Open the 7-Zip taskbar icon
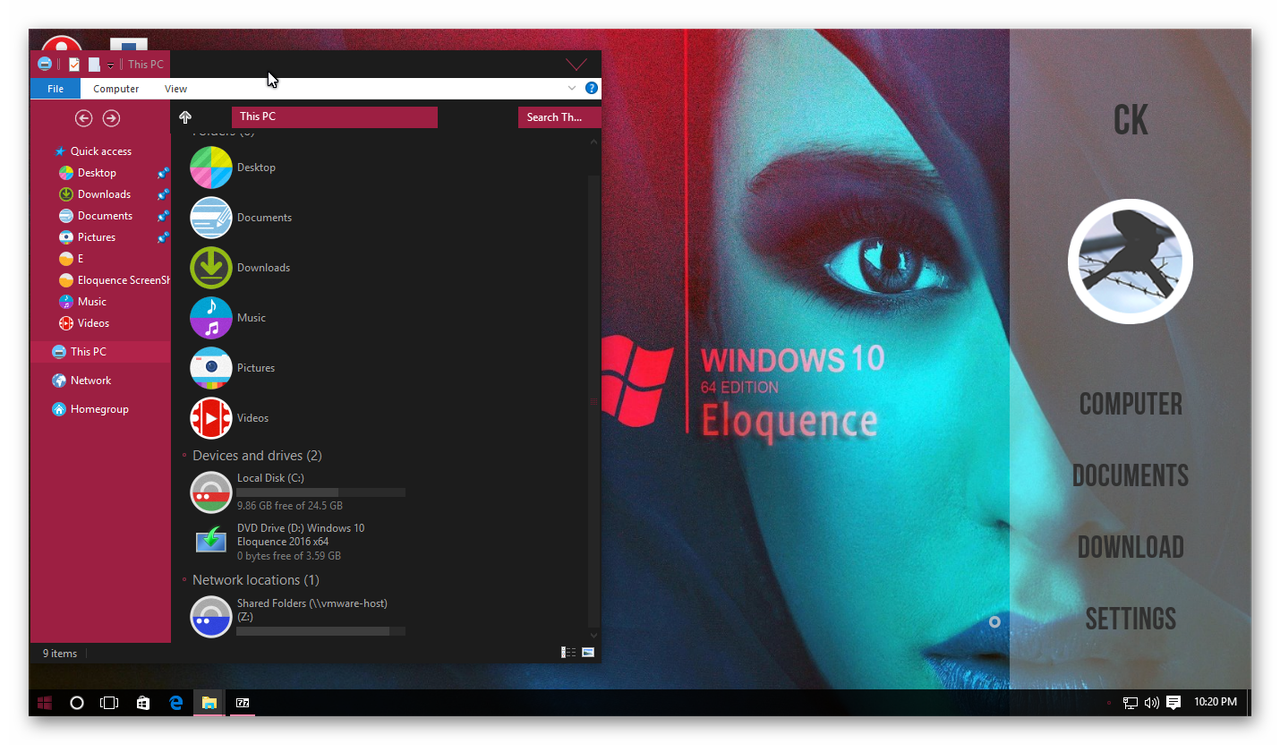Screen dimensions: 1280x745 coord(242,703)
